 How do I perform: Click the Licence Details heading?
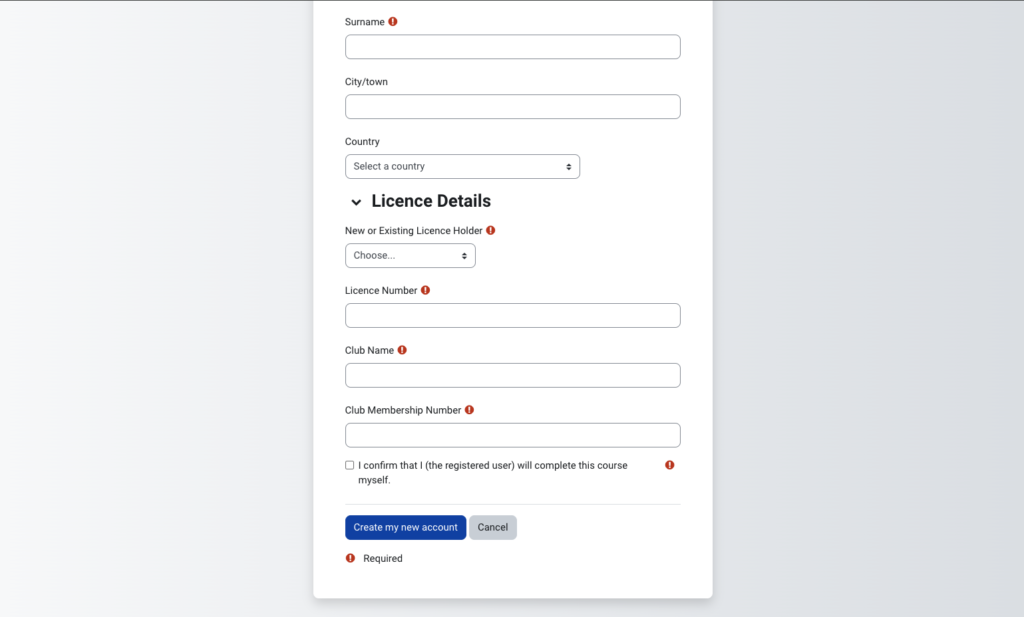pos(431,201)
